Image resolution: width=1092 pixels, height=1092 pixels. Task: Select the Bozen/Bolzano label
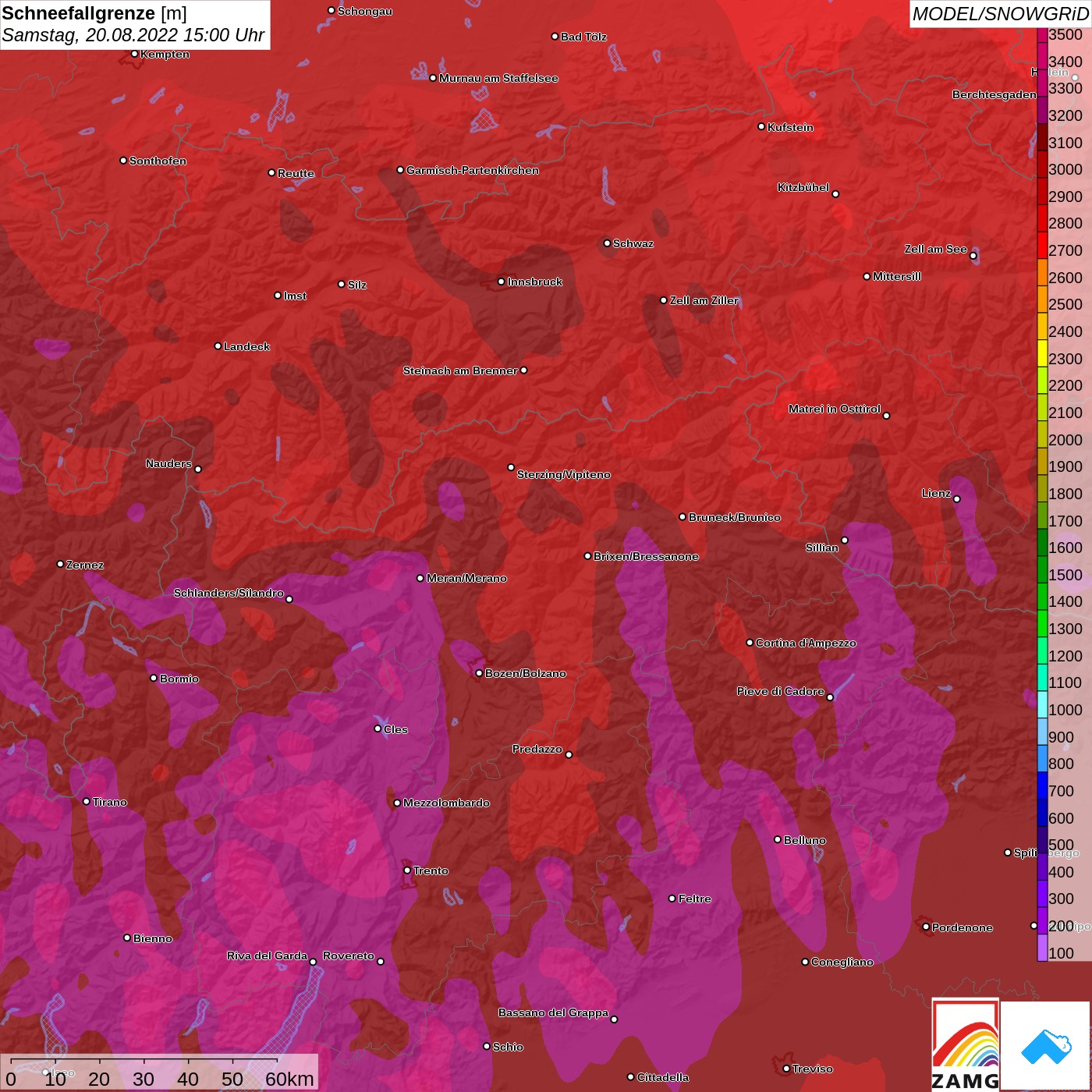(x=526, y=673)
